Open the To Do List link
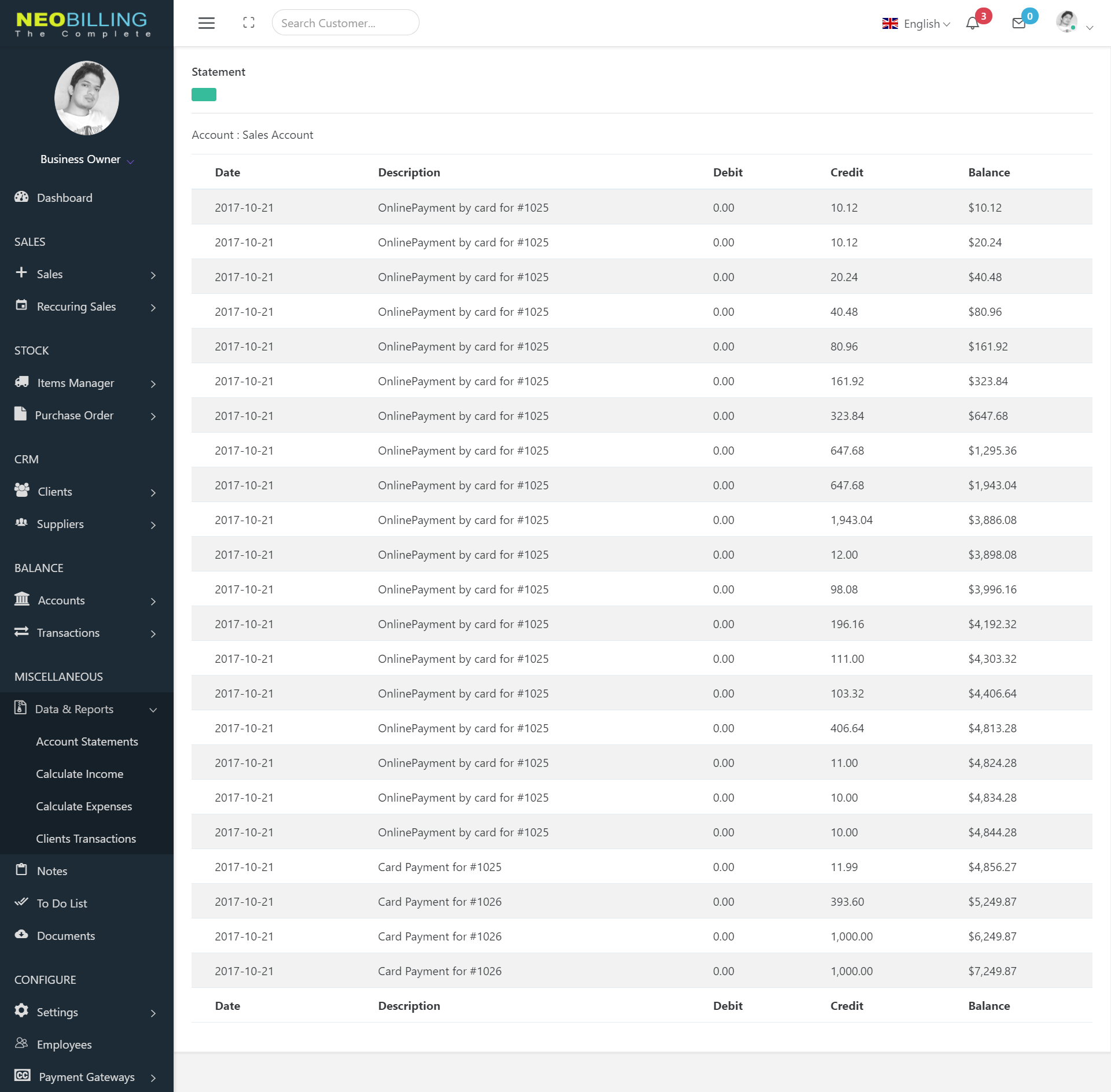Screen dimensions: 1111x1092 [x=62, y=903]
